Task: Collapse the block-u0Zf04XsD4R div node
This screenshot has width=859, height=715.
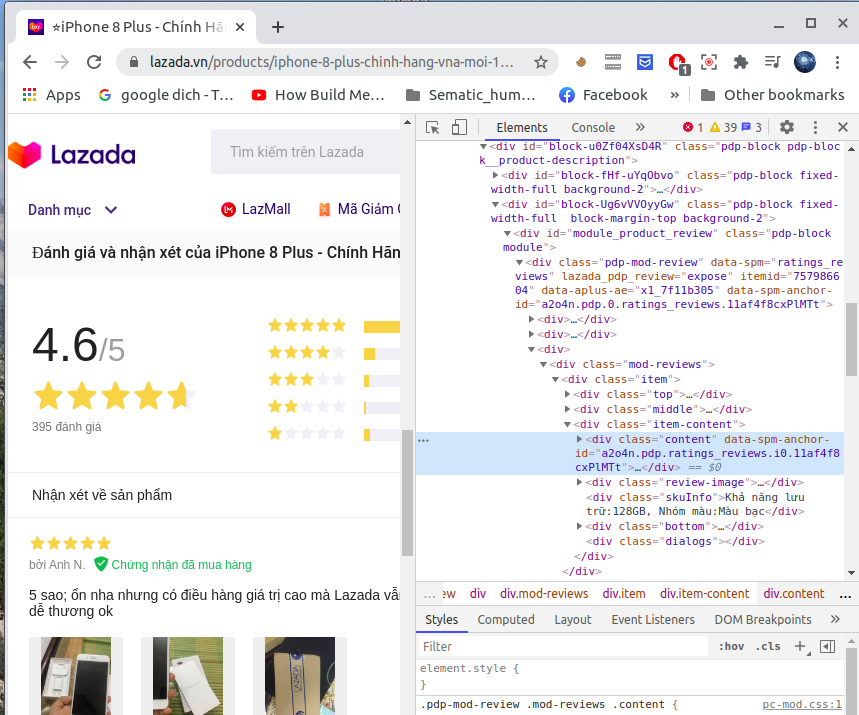Action: tap(483, 146)
